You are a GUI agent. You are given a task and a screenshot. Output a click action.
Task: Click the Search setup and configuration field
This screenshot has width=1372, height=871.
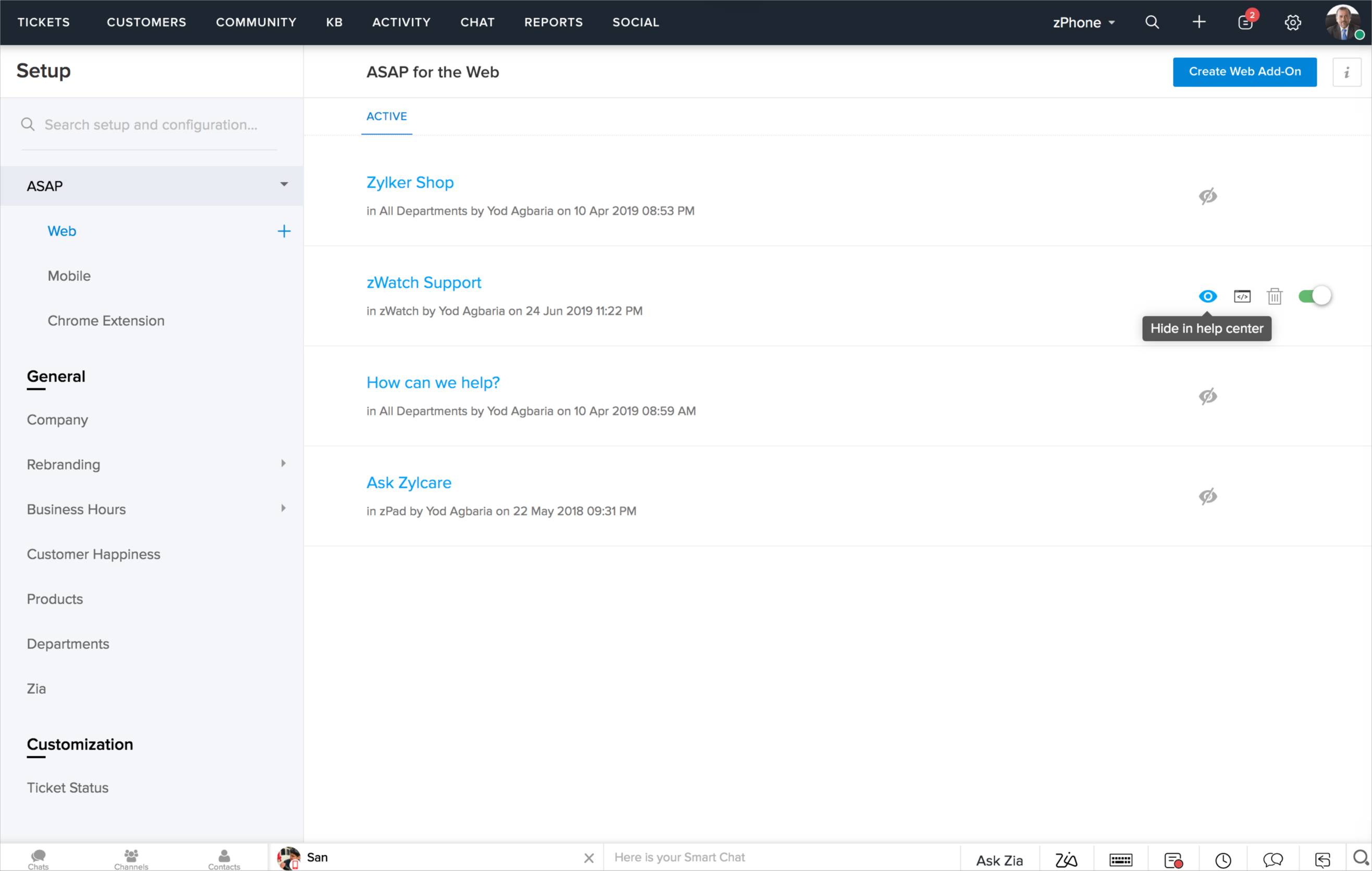[151, 125]
